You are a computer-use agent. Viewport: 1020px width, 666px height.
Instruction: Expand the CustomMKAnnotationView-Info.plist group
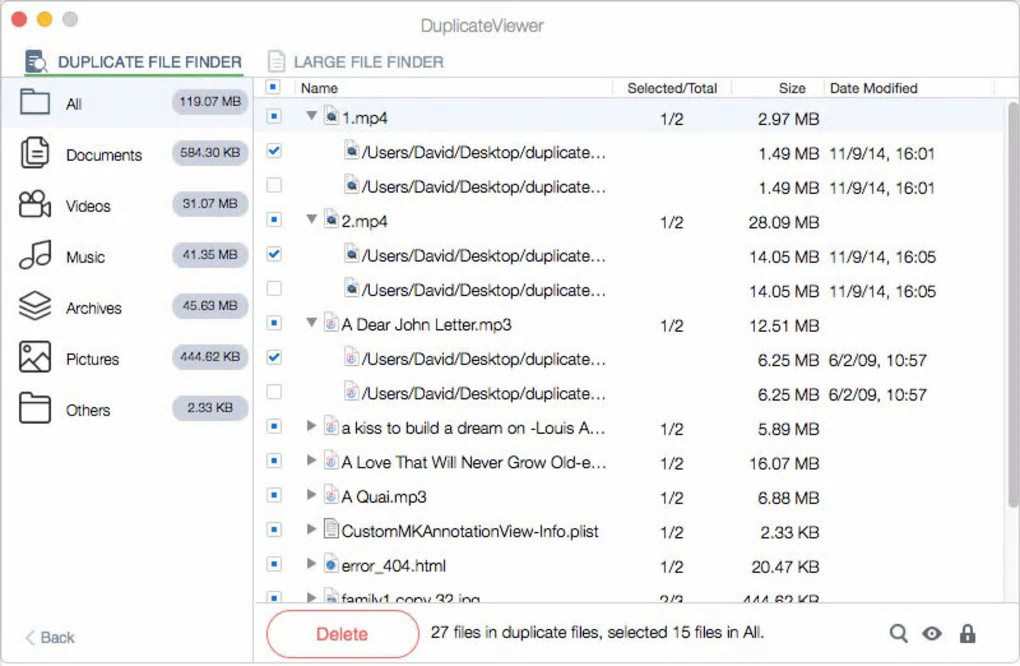(312, 529)
